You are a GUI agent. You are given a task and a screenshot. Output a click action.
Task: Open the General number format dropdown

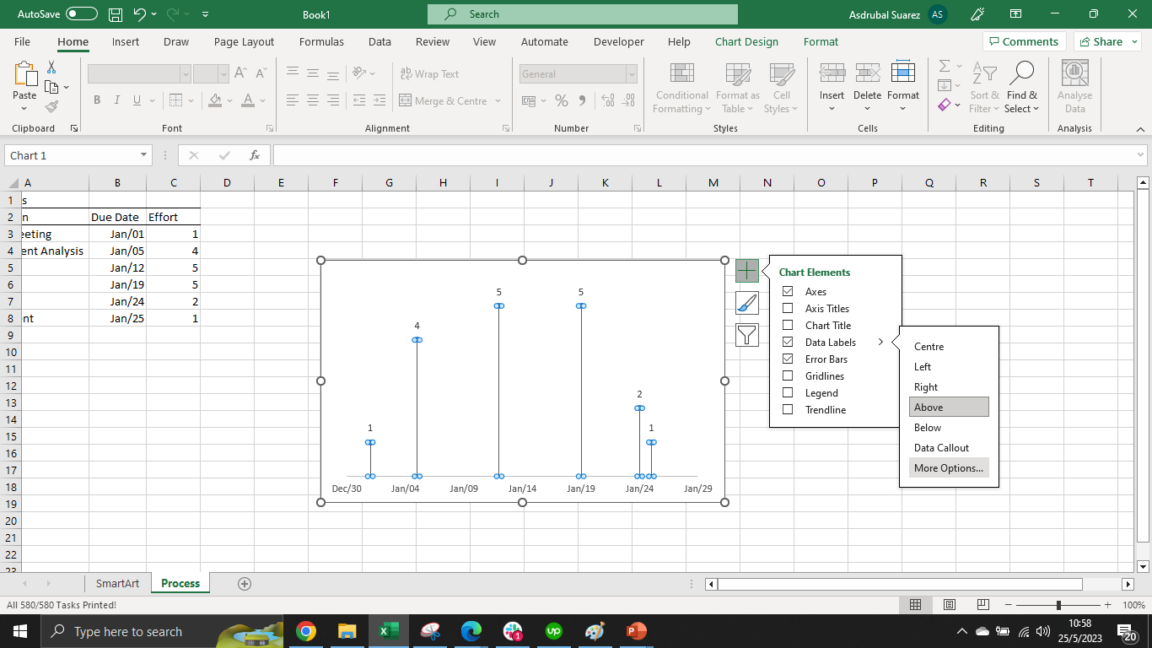pos(631,73)
